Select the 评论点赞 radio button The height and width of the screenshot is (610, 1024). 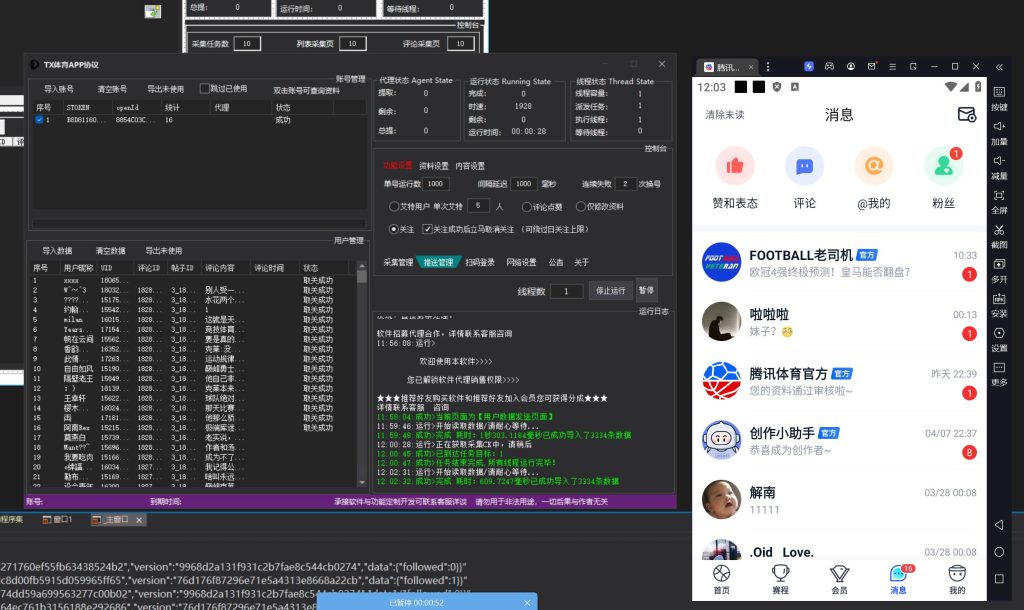[x=527, y=206]
